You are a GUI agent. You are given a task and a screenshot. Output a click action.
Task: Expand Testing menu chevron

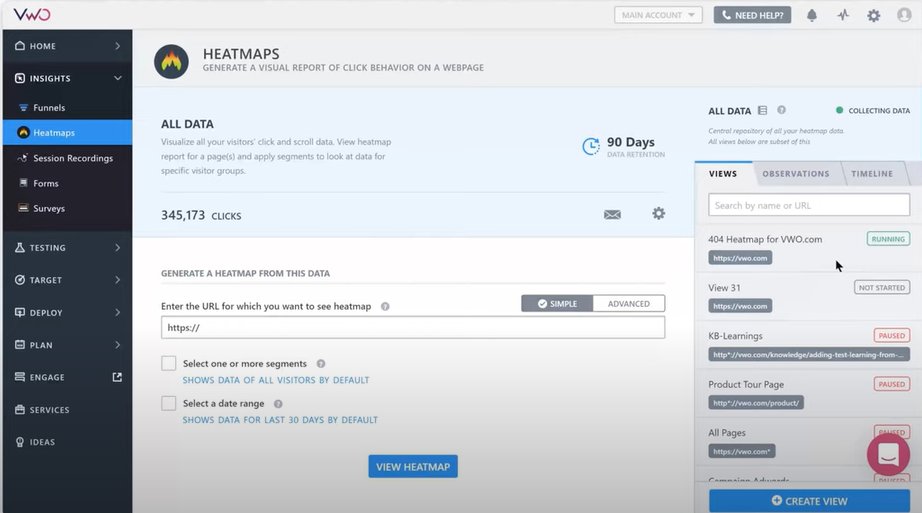118,248
